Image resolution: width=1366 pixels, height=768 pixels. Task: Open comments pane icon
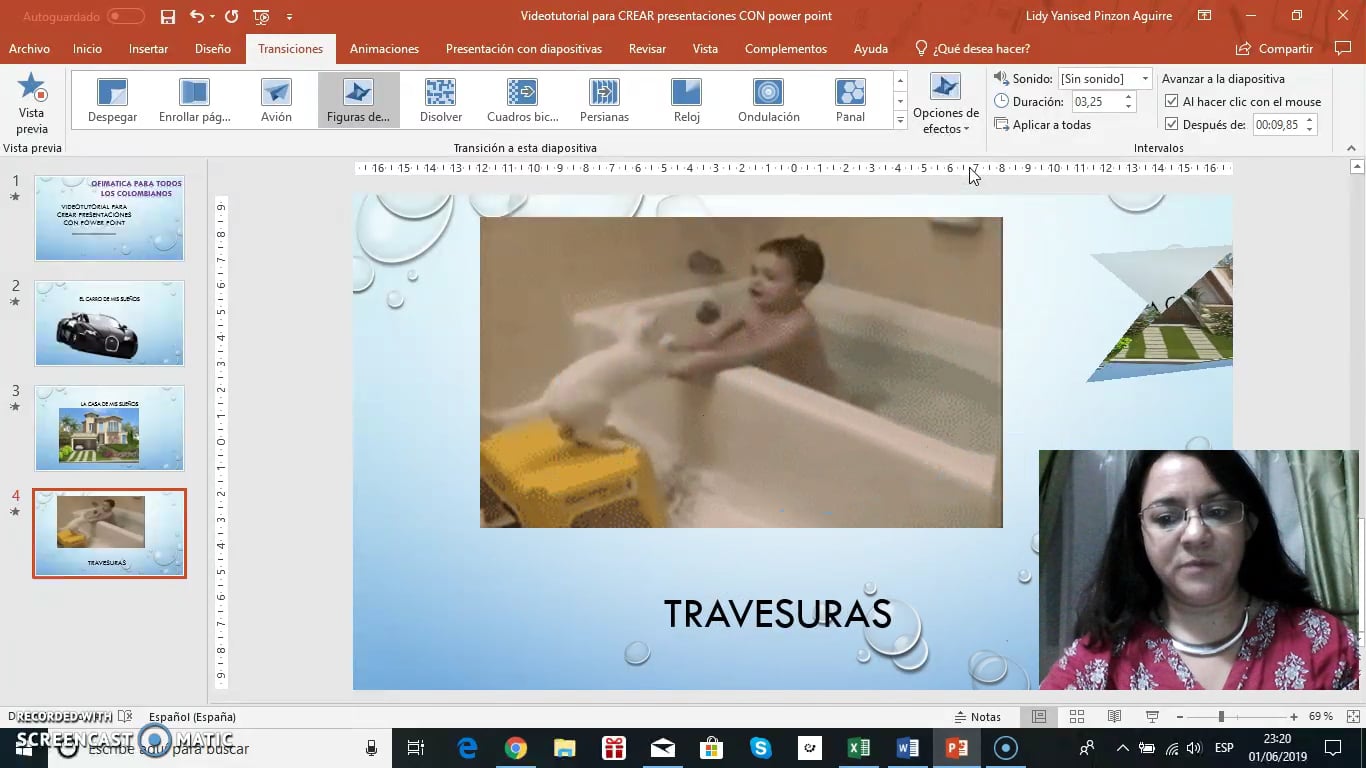(1343, 48)
